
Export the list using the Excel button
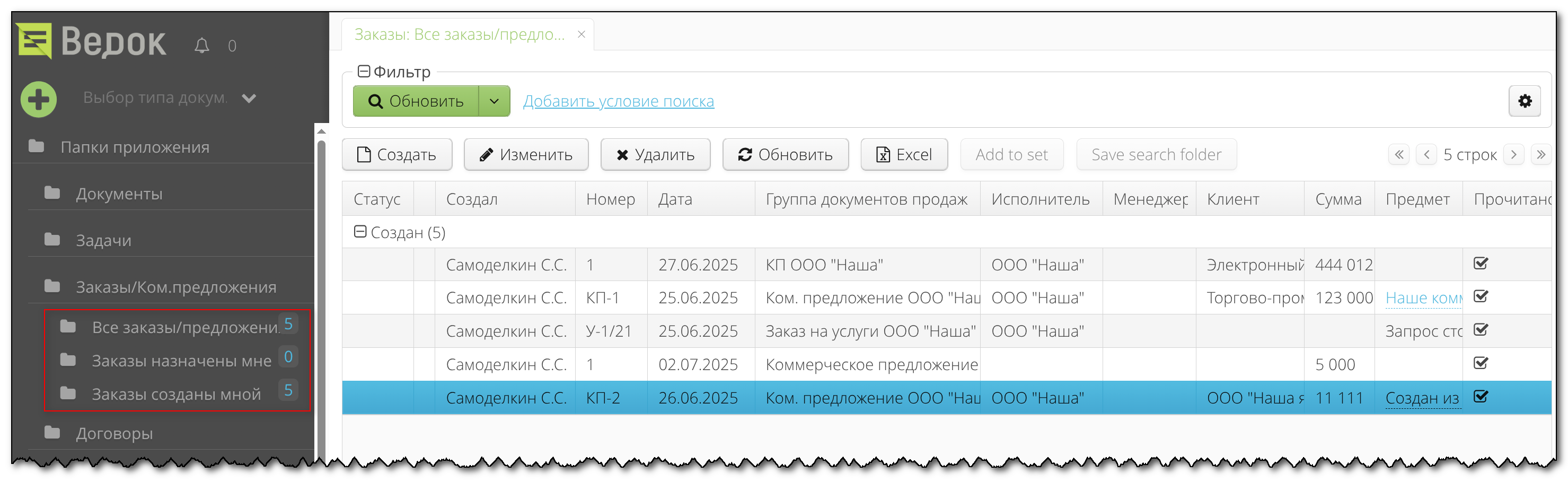[x=903, y=155]
